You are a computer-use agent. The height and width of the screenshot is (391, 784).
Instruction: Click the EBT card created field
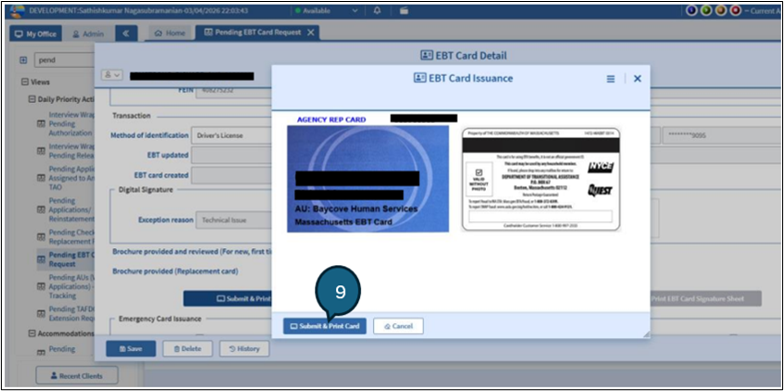click(231, 176)
